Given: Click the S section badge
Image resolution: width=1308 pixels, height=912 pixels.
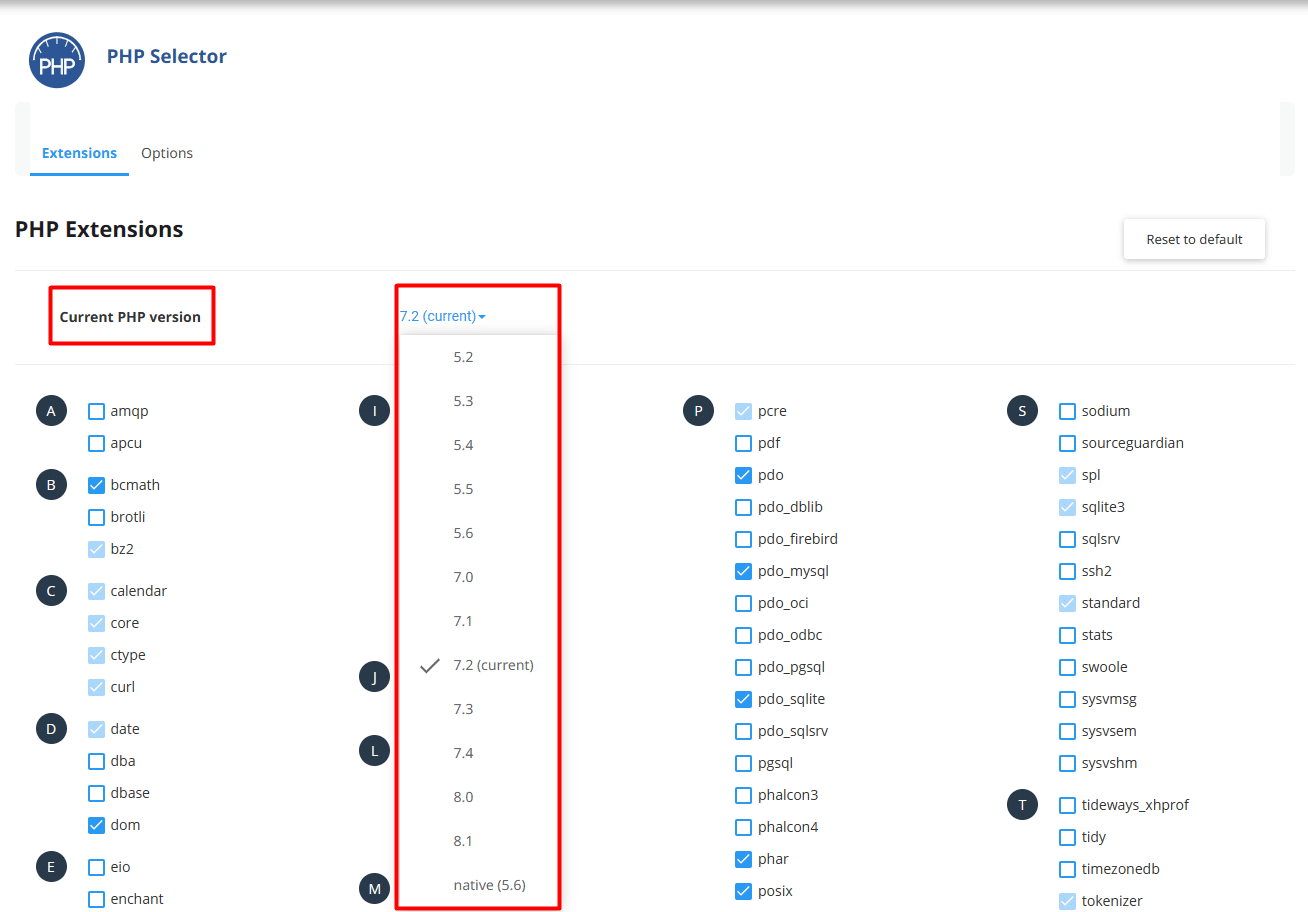Looking at the screenshot, I should point(1022,410).
